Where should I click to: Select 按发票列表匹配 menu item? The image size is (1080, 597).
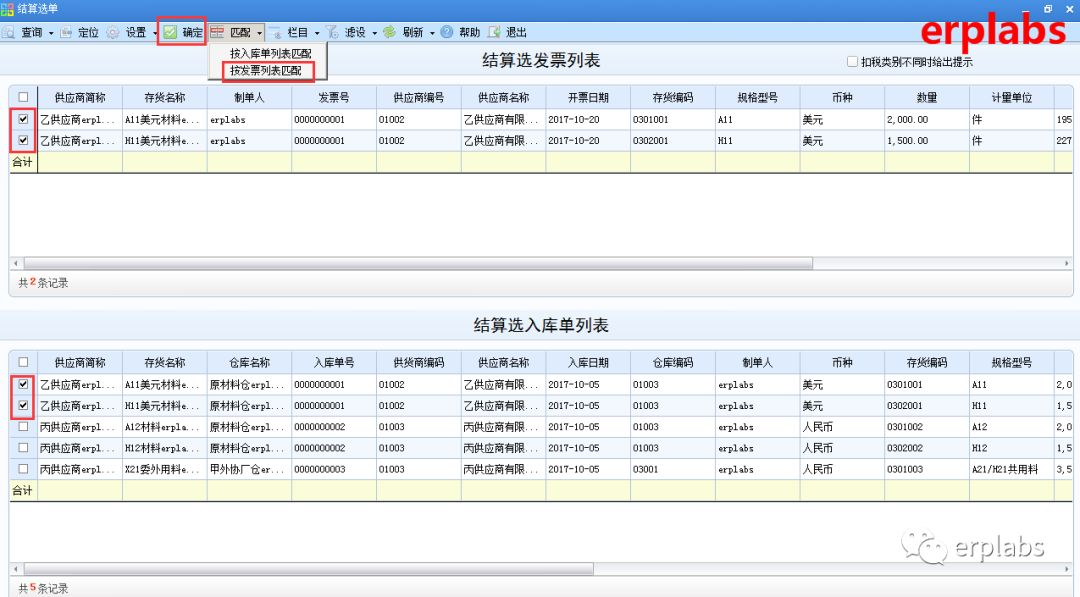click(266, 70)
